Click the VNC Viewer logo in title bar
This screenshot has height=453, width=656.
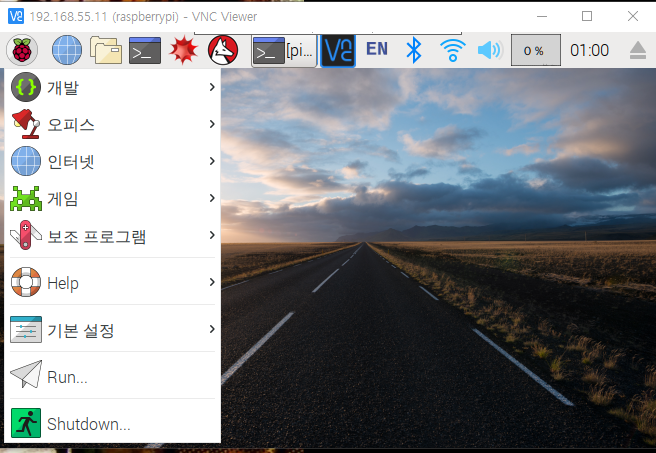point(16,16)
